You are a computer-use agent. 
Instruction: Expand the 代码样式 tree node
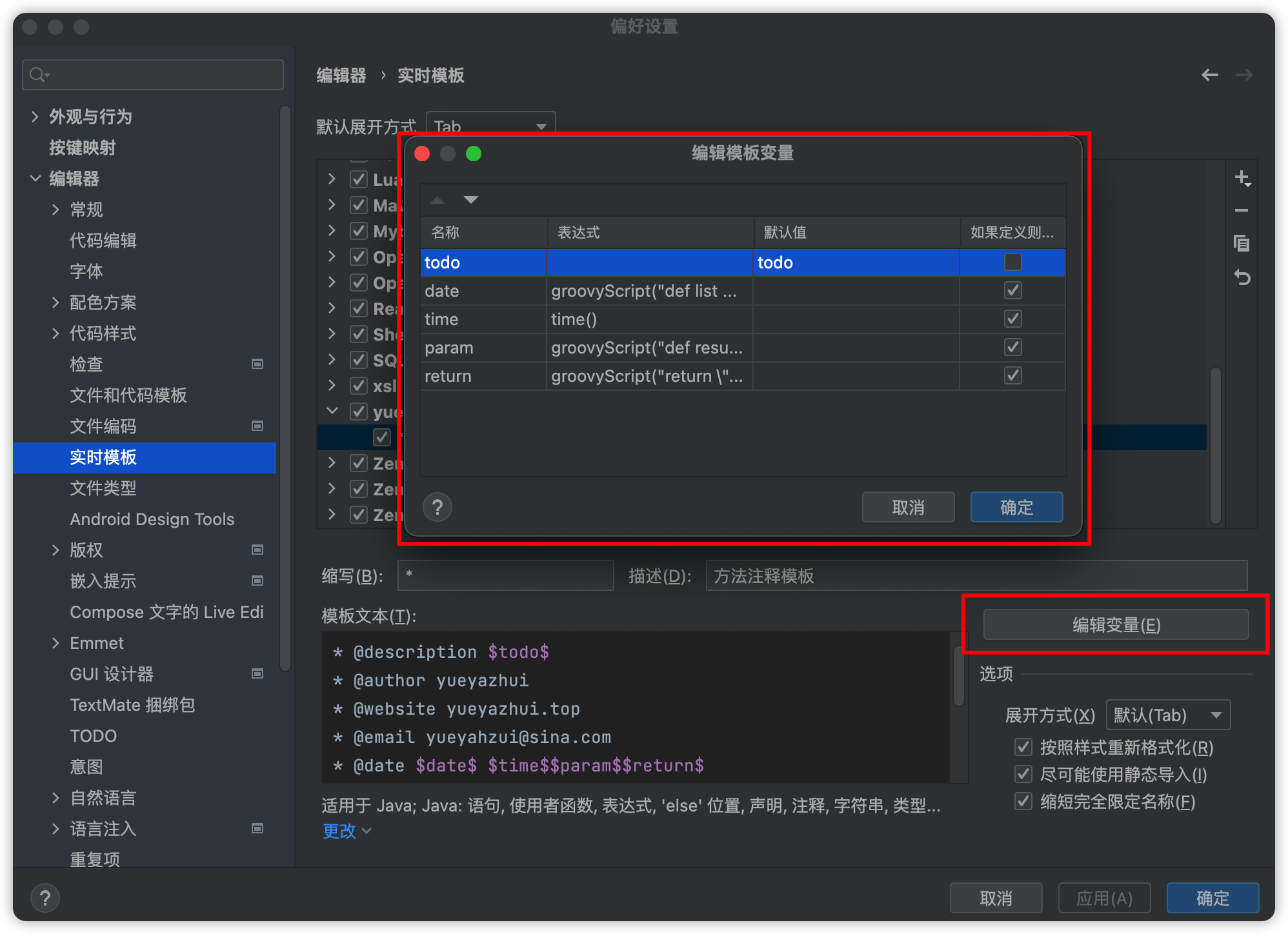[55, 333]
